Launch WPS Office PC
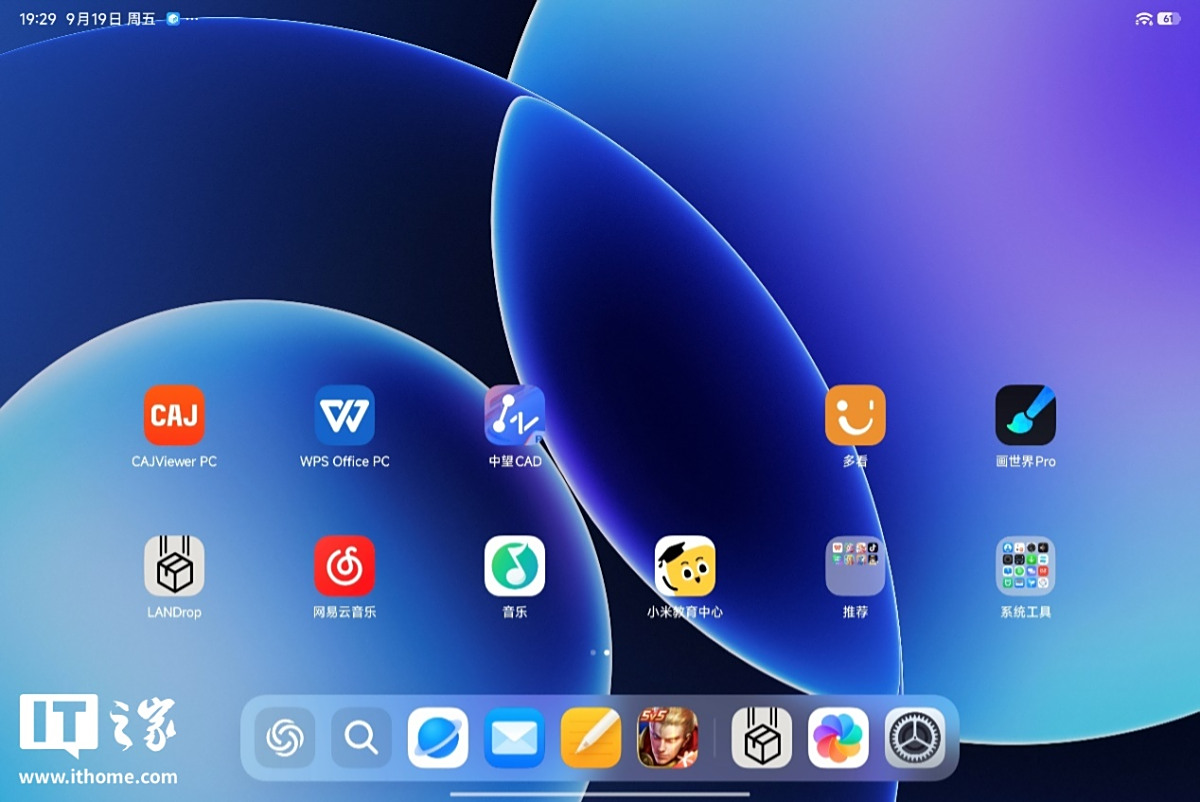Screen dimensions: 1200x802 344,415
